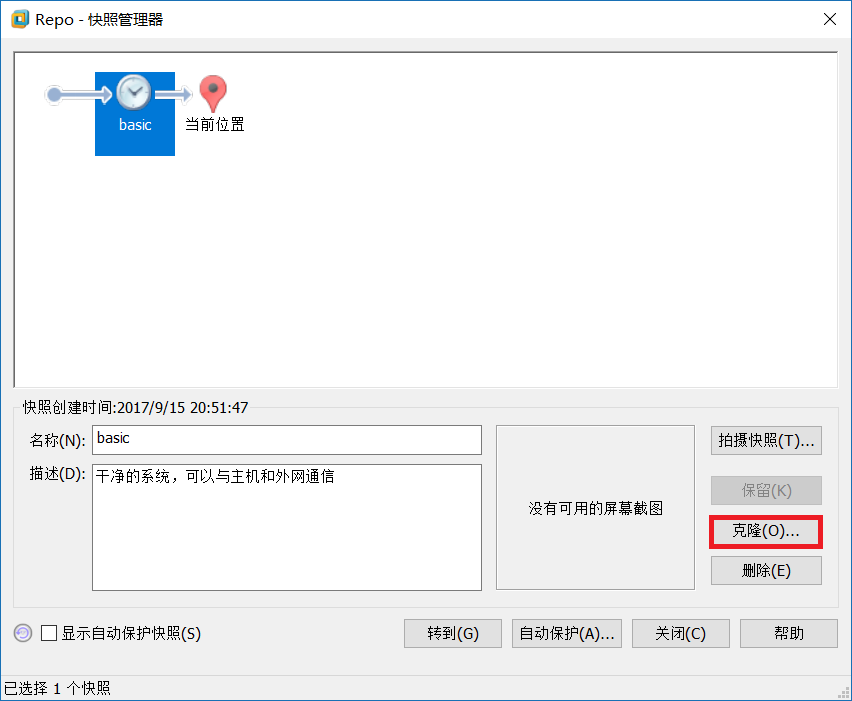Viewport: 852px width, 701px height.
Task: Focus the 名称(N) input field
Action: [x=287, y=440]
